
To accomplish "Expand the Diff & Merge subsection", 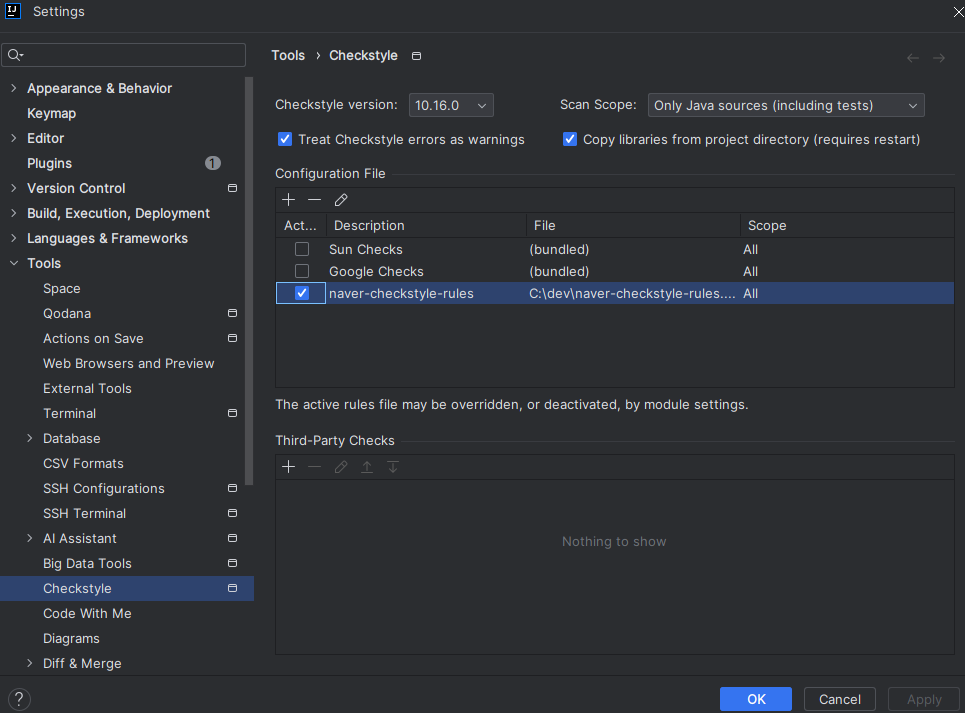I will [x=30, y=663].
